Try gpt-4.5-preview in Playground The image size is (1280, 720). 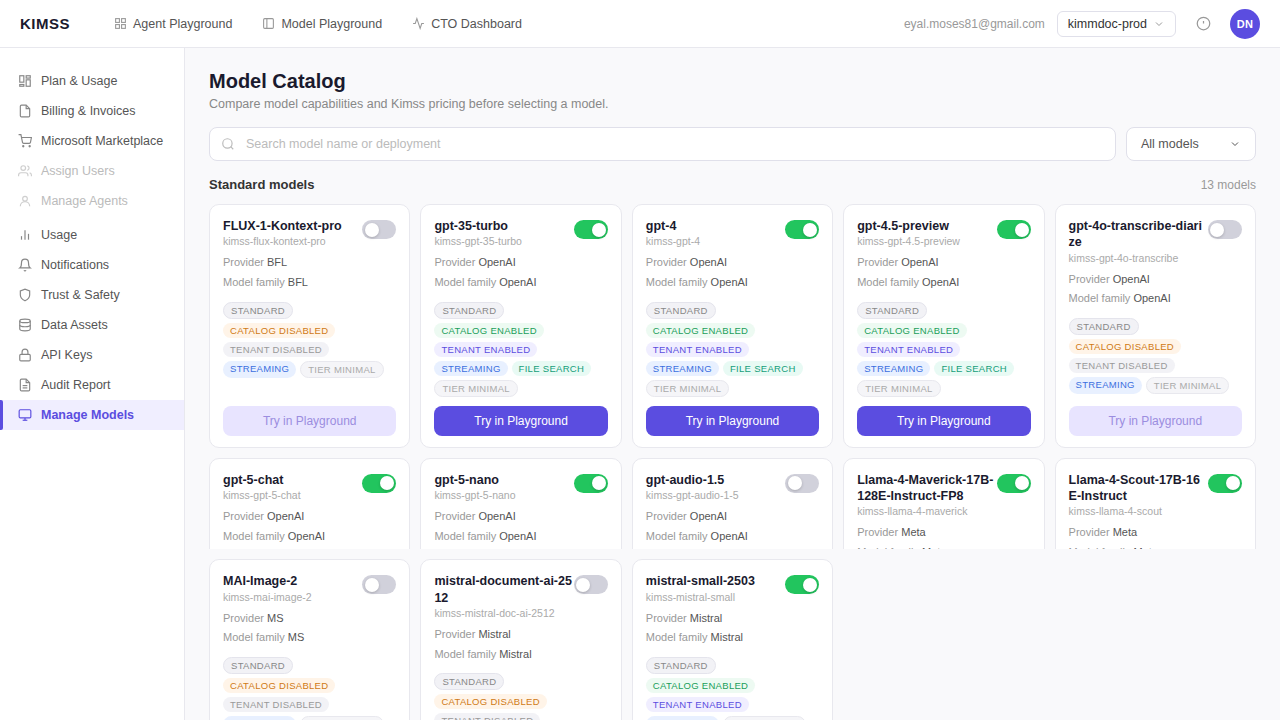point(944,421)
